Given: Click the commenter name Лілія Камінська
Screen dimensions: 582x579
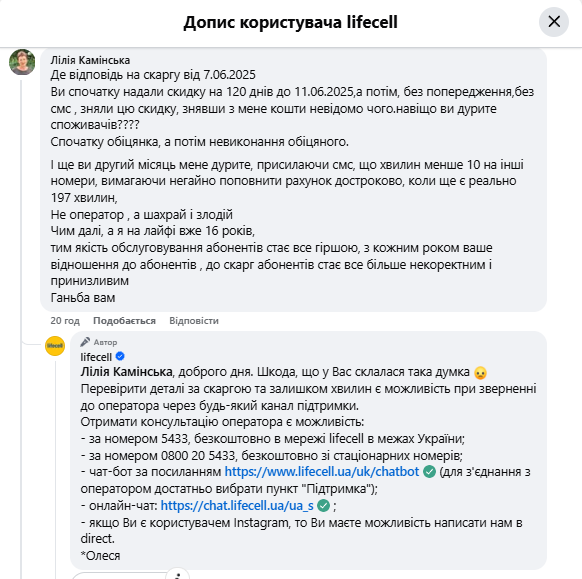Looking at the screenshot, I should 90,60.
